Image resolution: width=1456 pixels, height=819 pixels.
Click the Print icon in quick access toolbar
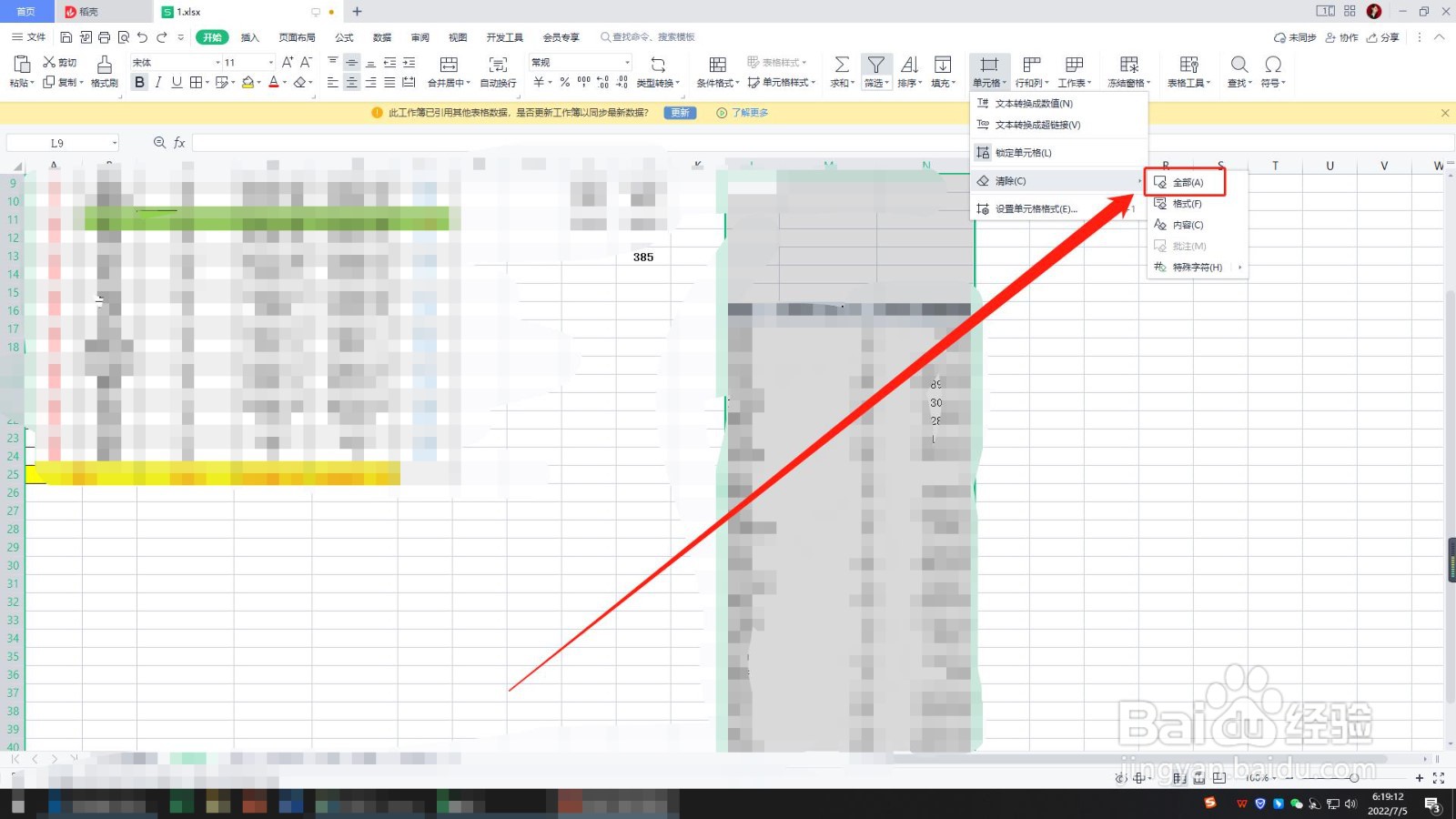[105, 37]
